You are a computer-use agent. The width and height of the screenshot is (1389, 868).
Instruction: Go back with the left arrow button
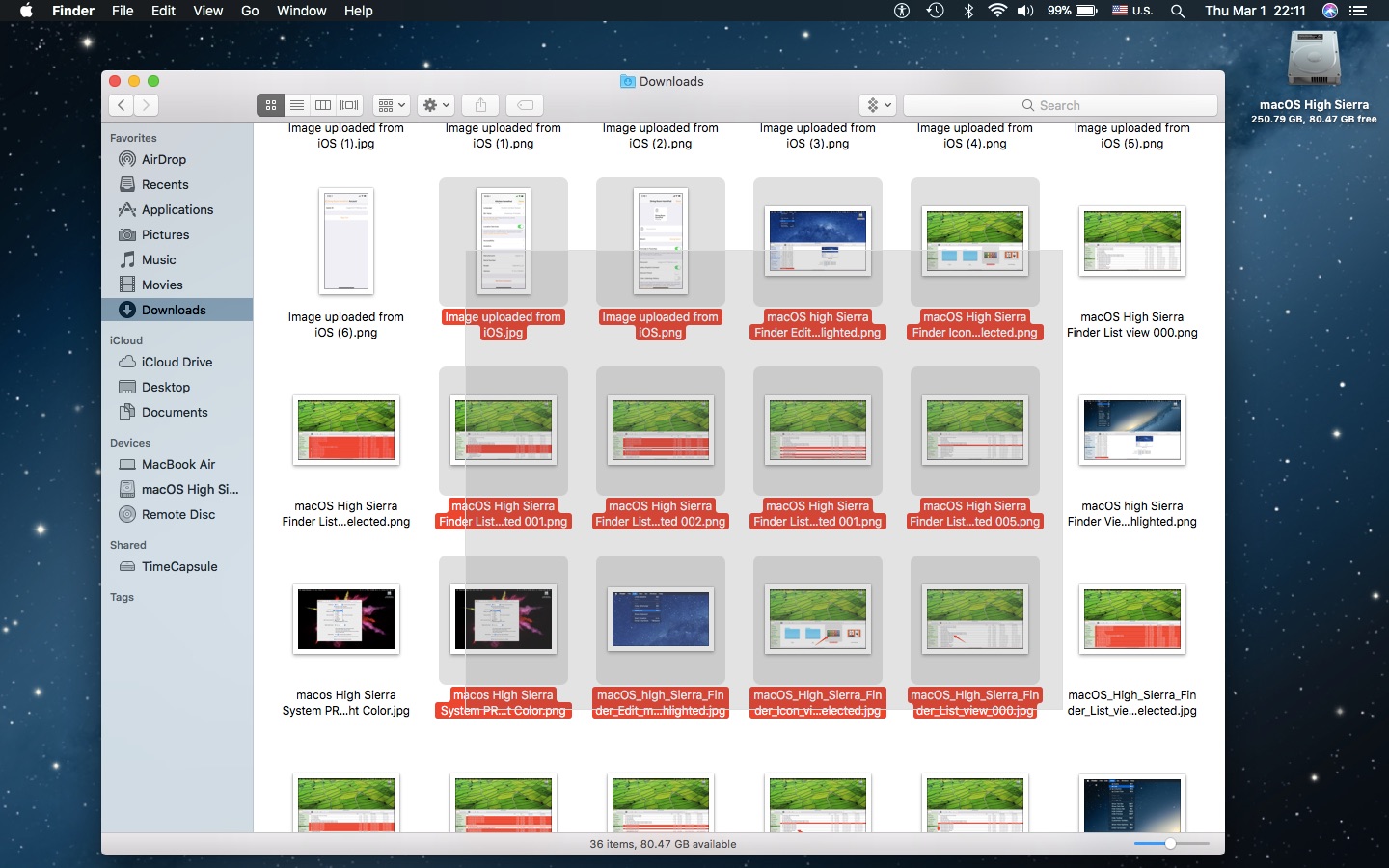(122, 105)
